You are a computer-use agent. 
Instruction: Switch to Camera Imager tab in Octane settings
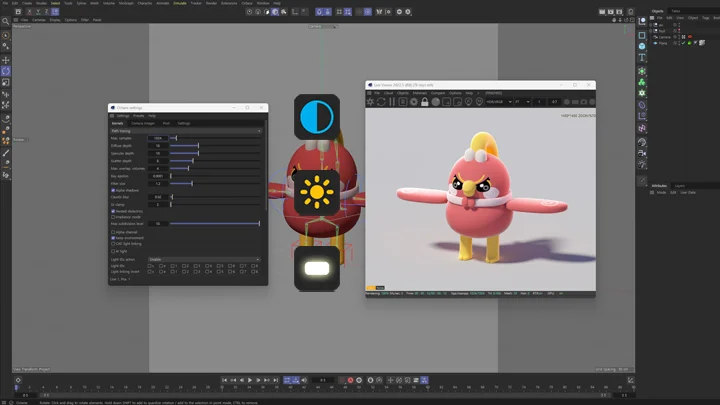pos(143,124)
